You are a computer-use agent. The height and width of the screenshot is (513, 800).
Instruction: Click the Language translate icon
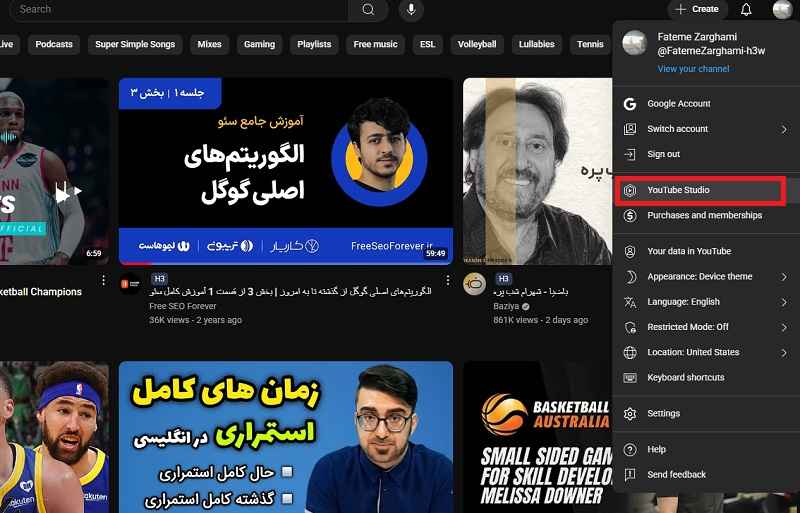[x=630, y=302]
